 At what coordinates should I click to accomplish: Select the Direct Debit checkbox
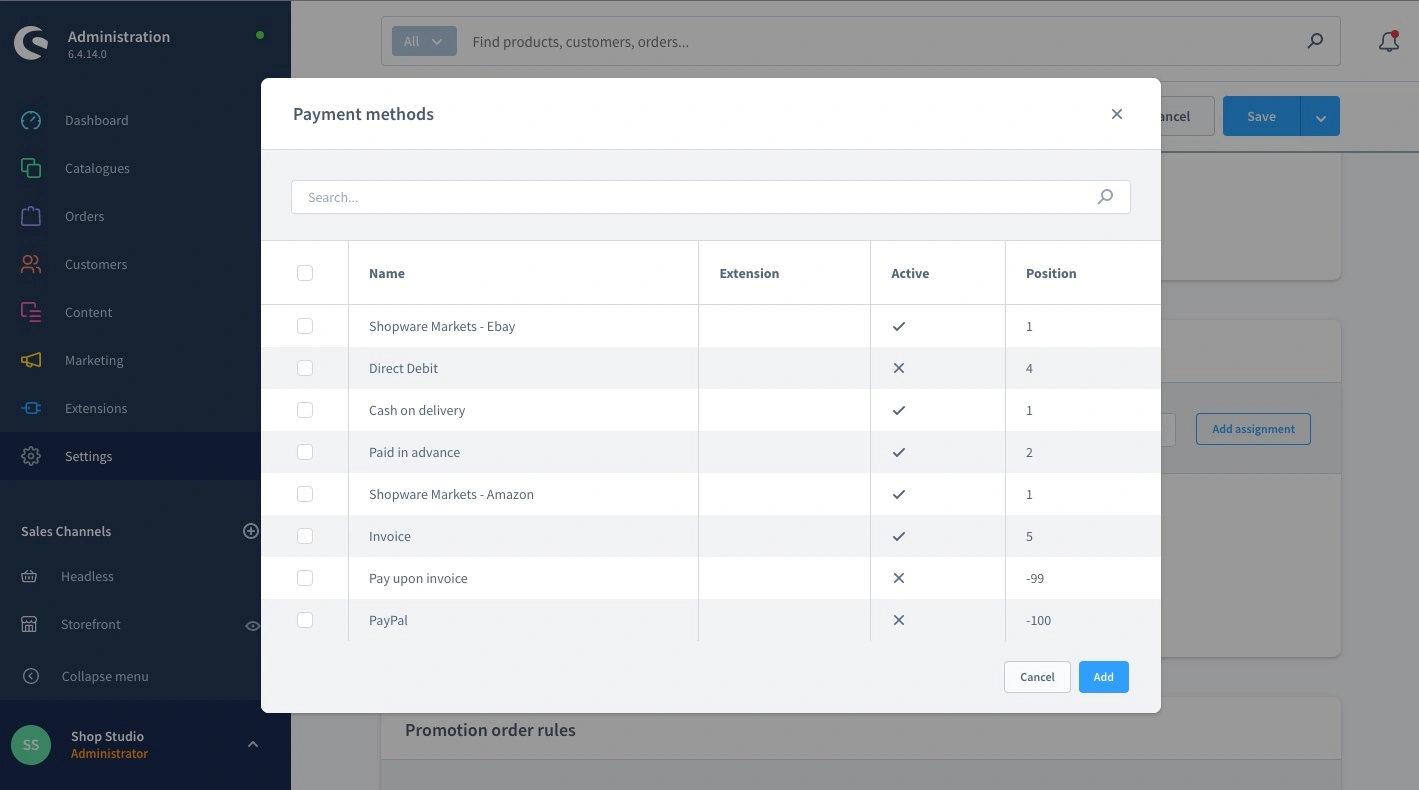click(x=305, y=368)
